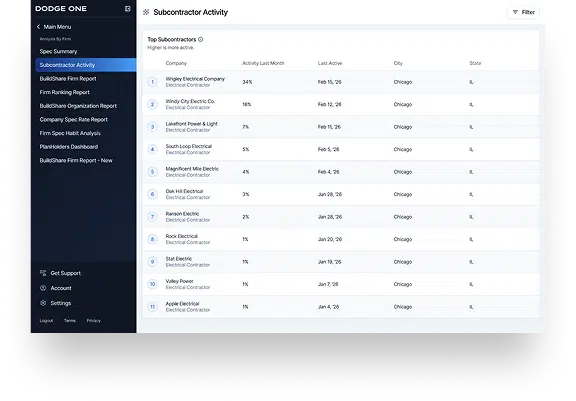Sort by Last Active column header
The height and width of the screenshot is (401, 576).
(x=330, y=63)
